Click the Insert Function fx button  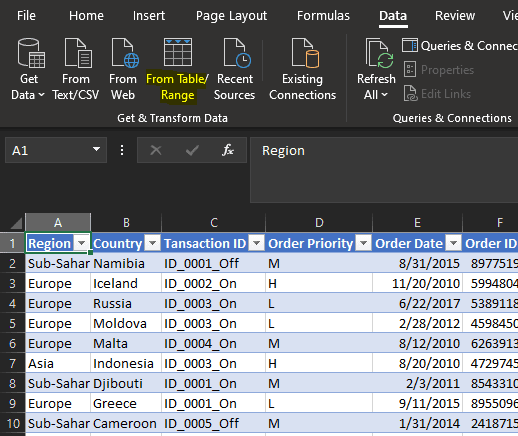tap(228, 150)
